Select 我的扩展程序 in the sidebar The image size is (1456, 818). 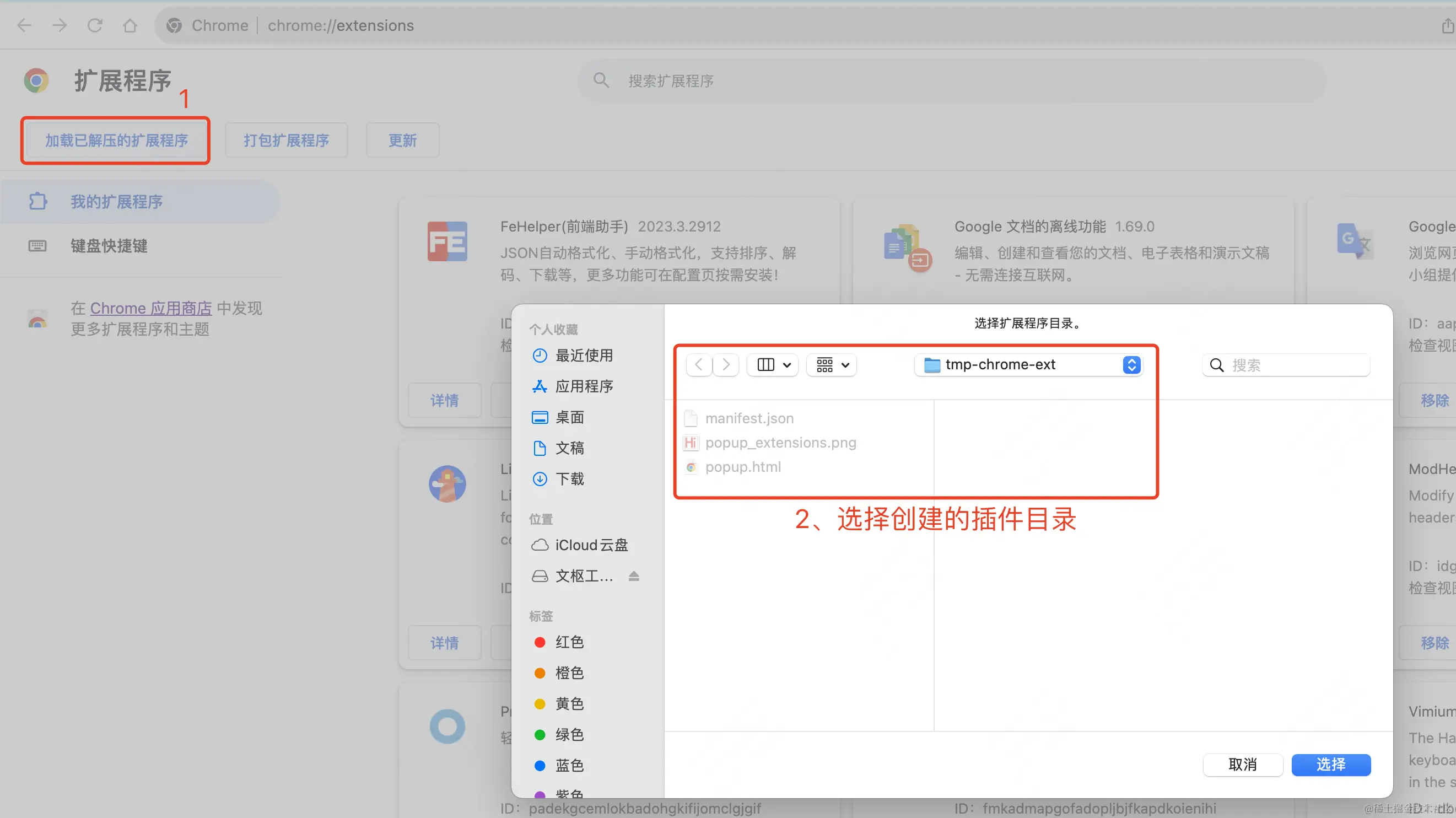(116, 201)
